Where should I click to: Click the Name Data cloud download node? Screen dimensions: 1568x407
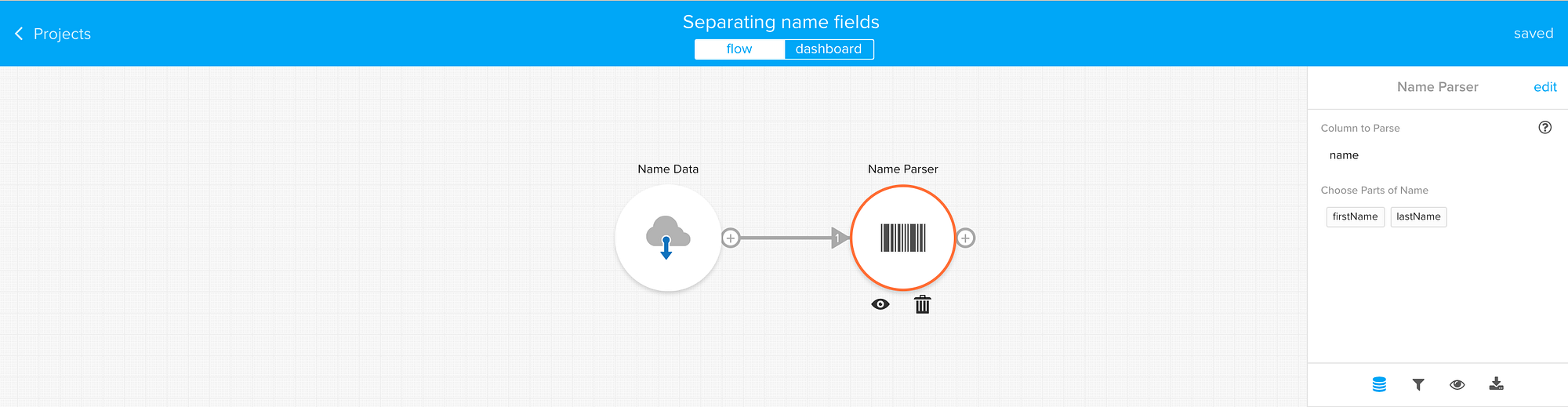click(667, 238)
